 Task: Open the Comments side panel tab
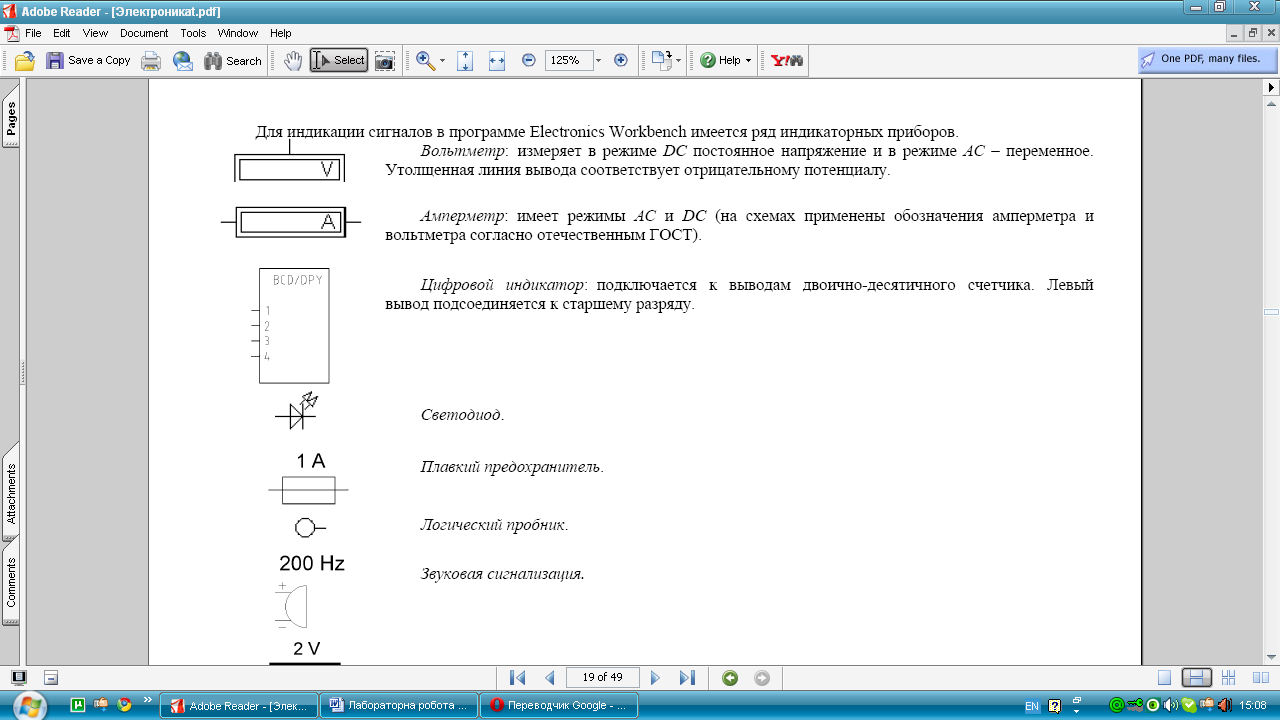[x=11, y=582]
